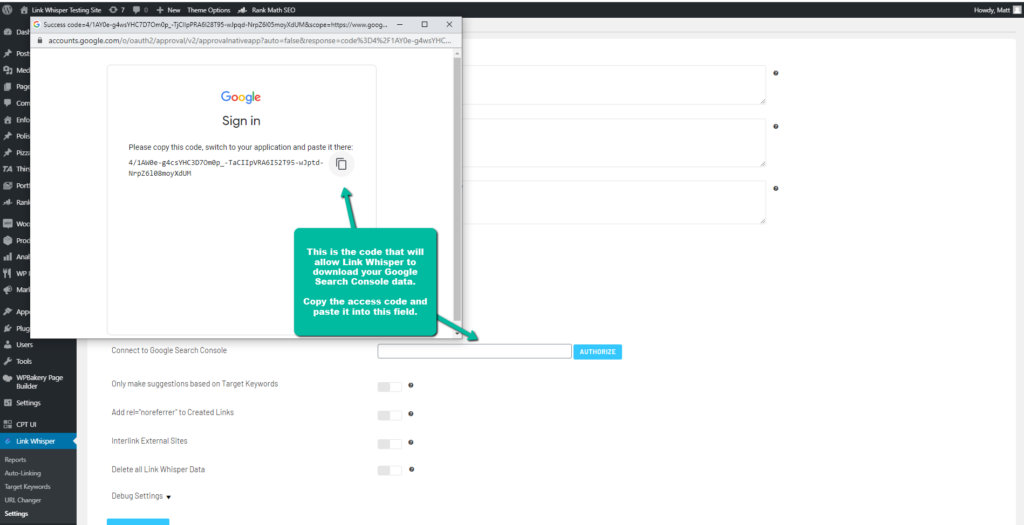Open Auto-Linking under Link Whisper
This screenshot has height=525, width=1024.
pos(22,473)
